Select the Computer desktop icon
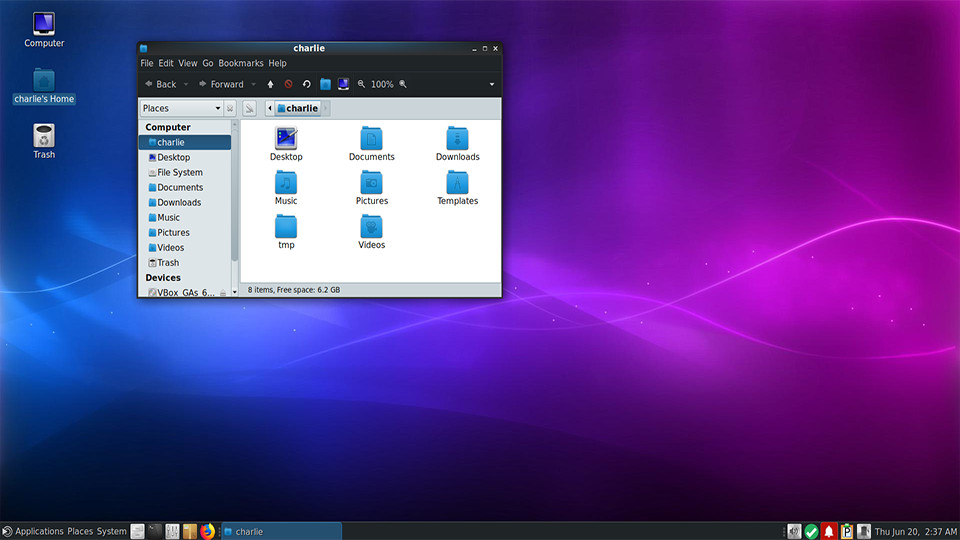The height and width of the screenshot is (540, 960). point(43,29)
